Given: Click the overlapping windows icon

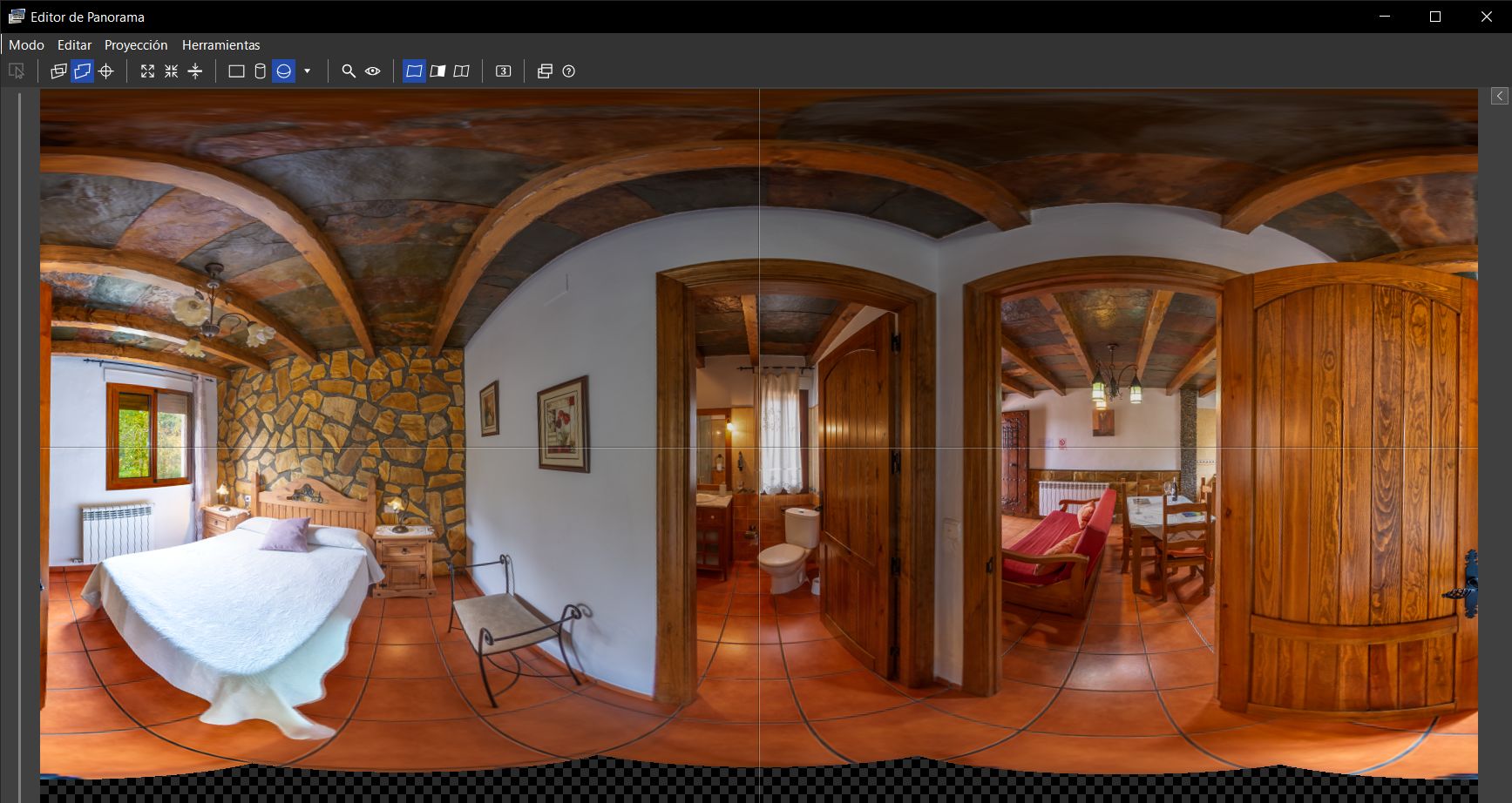Looking at the screenshot, I should (x=545, y=71).
